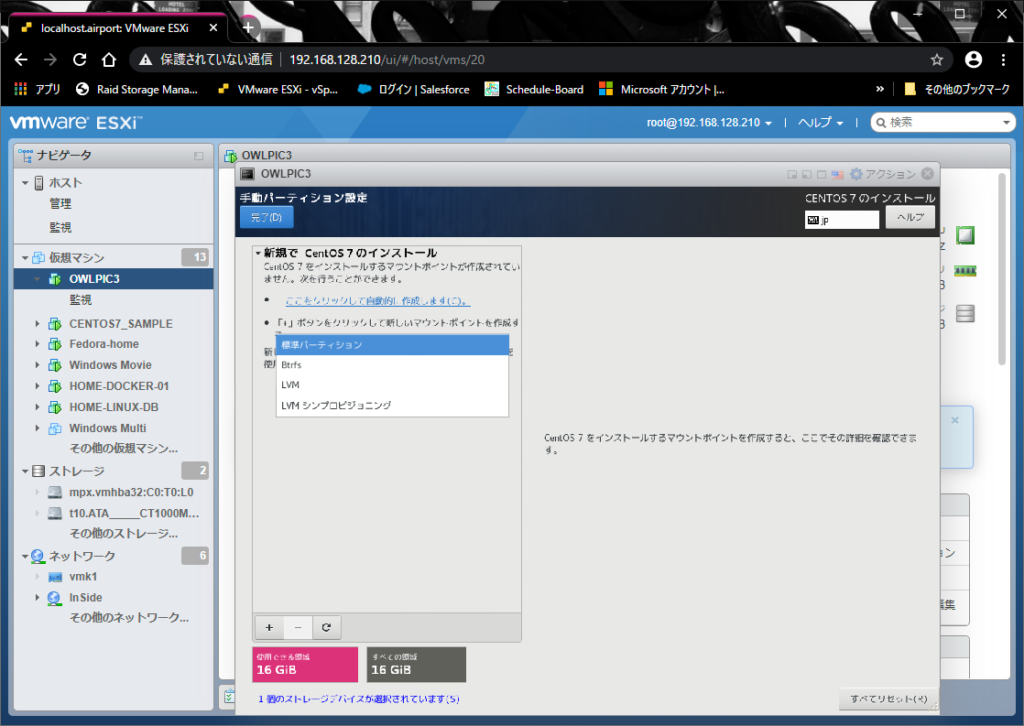
Task: Click the jp keyboard layout field
Action: point(842,220)
